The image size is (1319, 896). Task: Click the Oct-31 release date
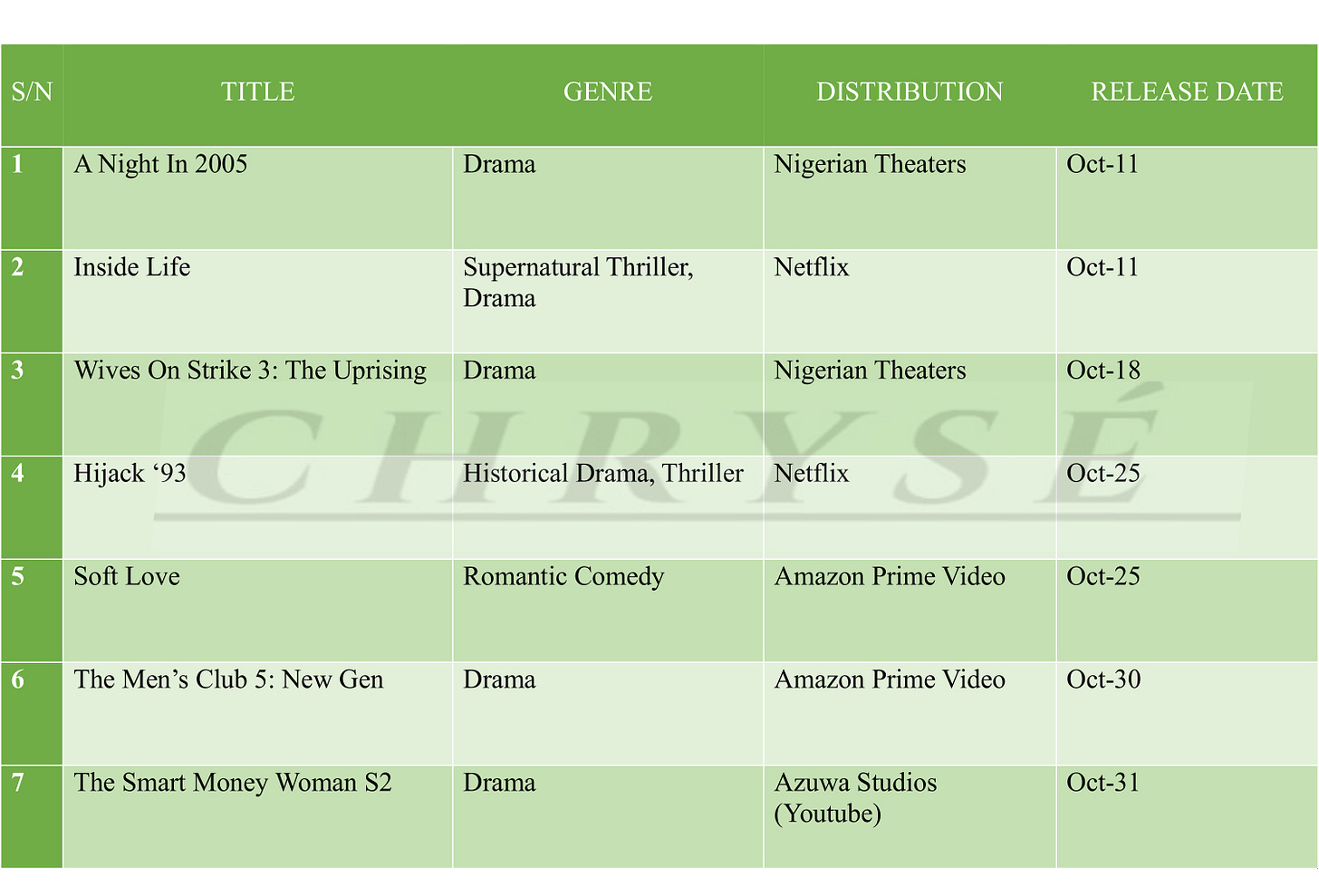(x=1102, y=783)
